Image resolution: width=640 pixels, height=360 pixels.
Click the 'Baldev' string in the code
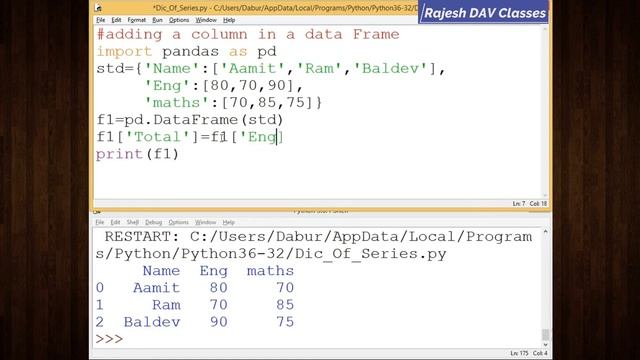(391, 69)
